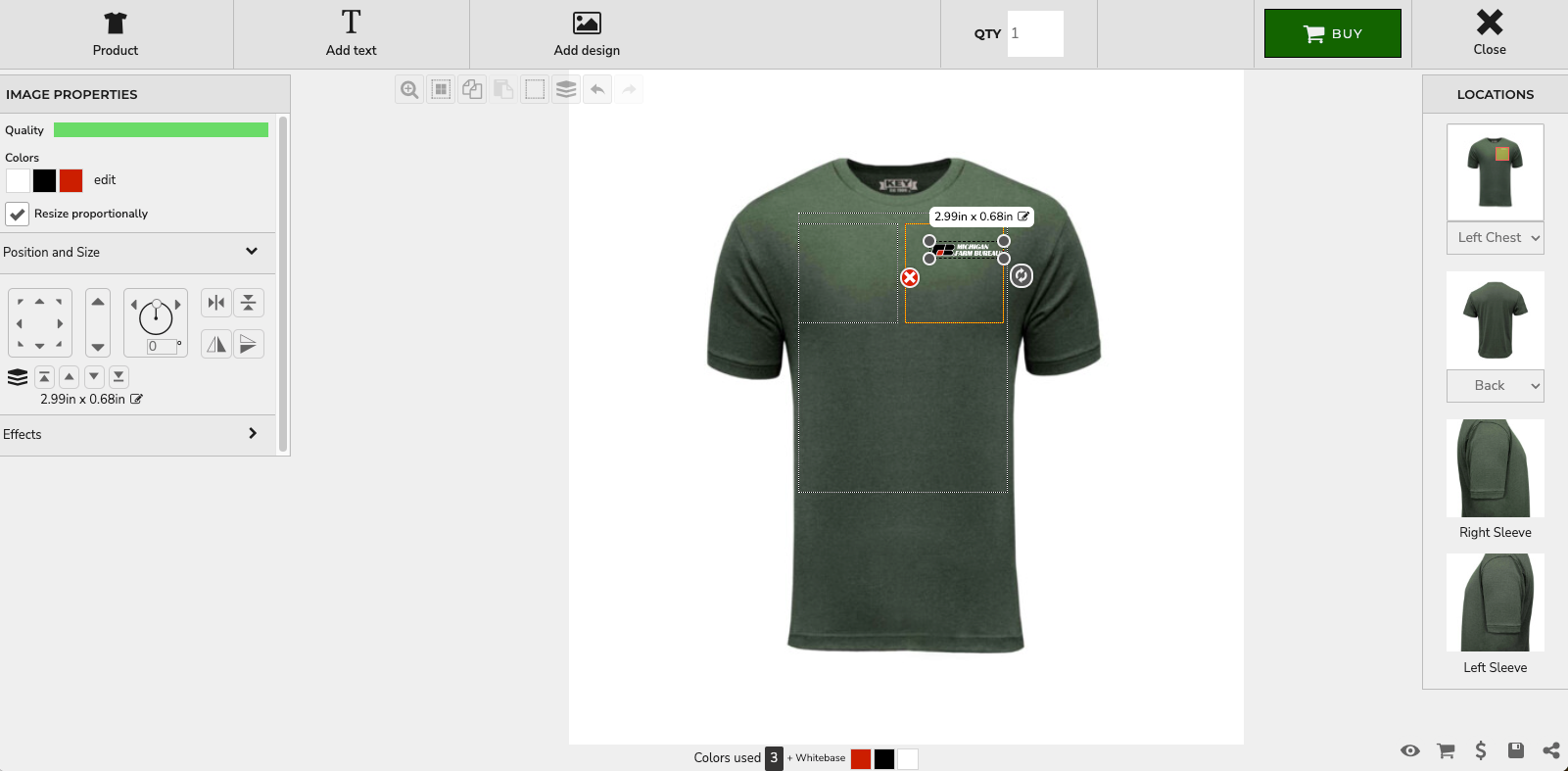Image resolution: width=1568 pixels, height=771 pixels.
Task: Open the Left Chest location dropdown
Action: pos(1496,238)
